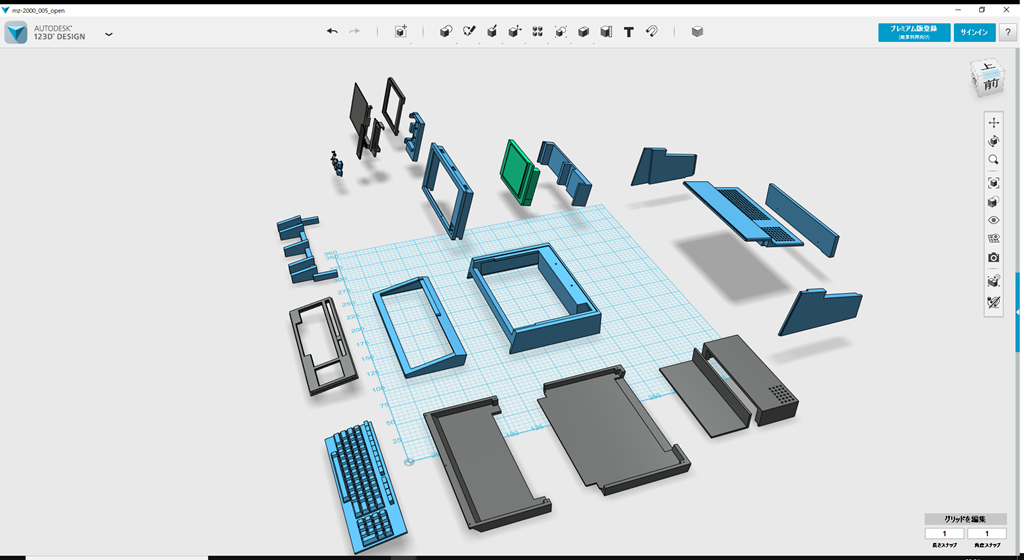Click the グリッドを編集 edit grid button

tap(965, 519)
